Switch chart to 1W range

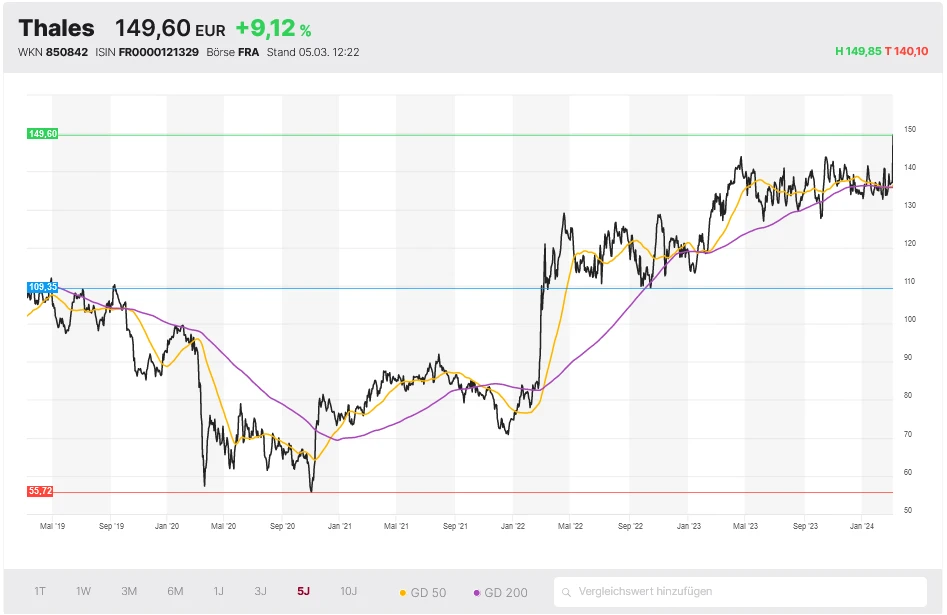pos(83,591)
